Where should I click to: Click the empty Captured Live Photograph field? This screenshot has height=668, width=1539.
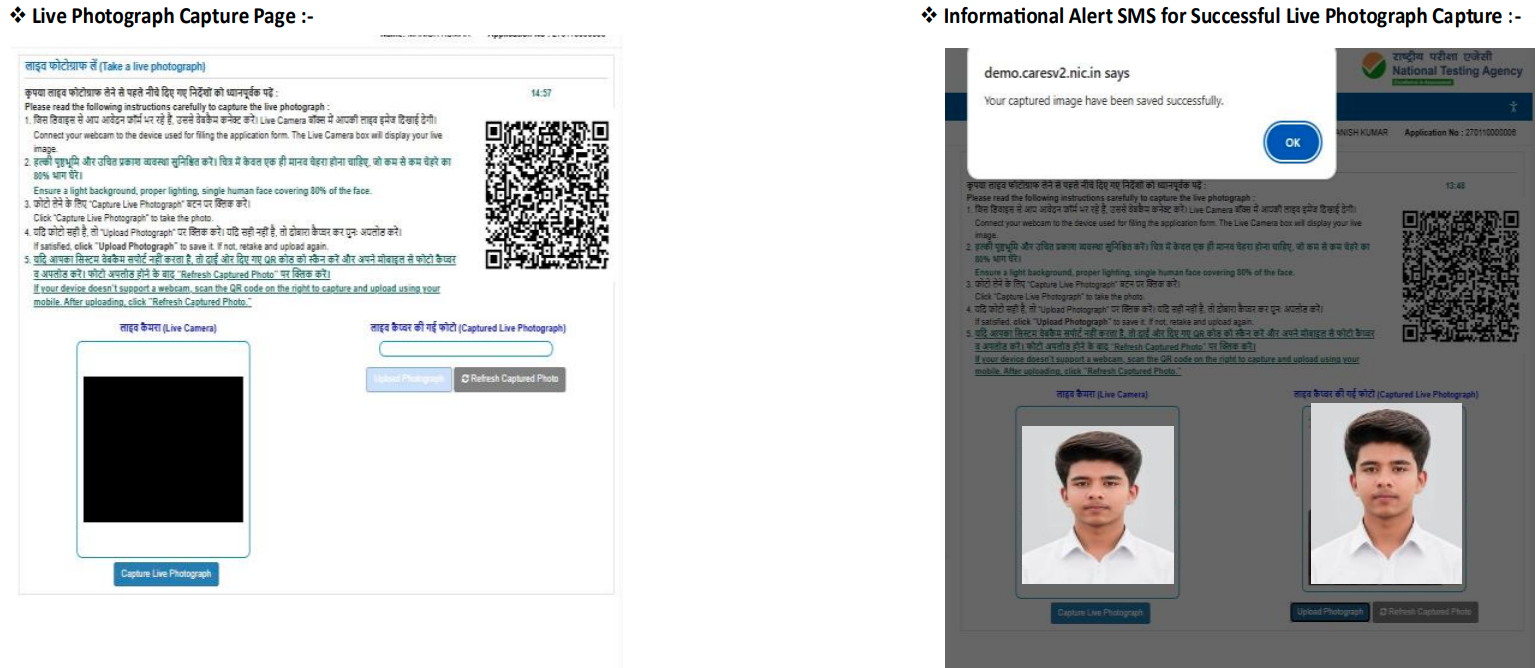(466, 349)
